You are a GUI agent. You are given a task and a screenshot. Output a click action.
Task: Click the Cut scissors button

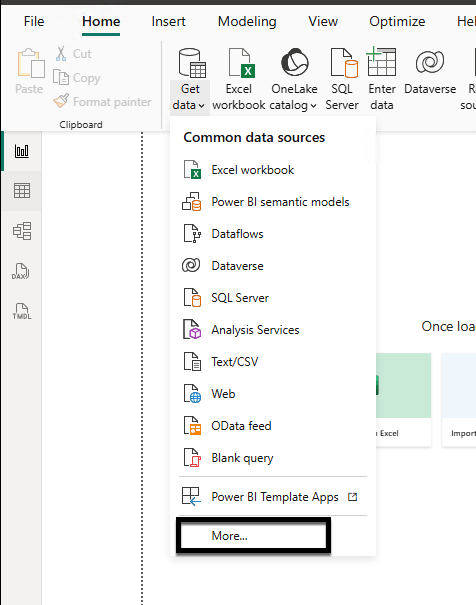[x=74, y=54]
